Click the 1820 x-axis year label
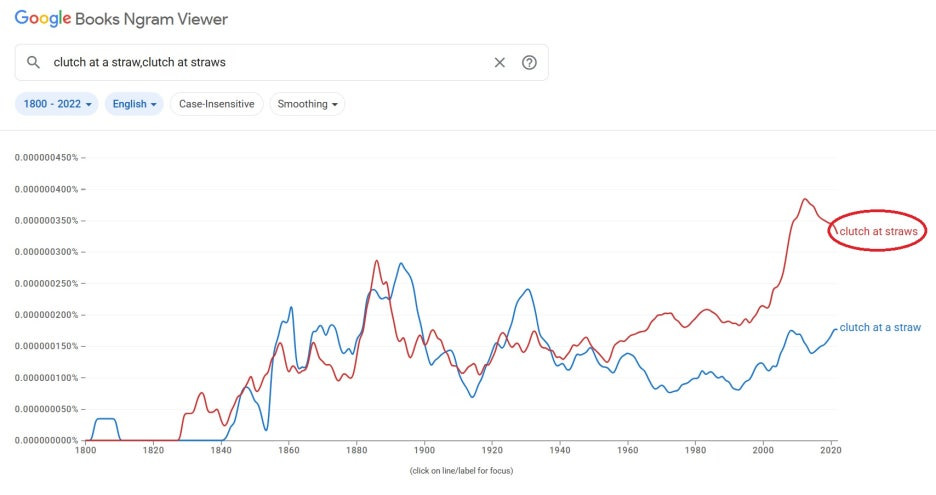936x495 pixels. point(153,450)
